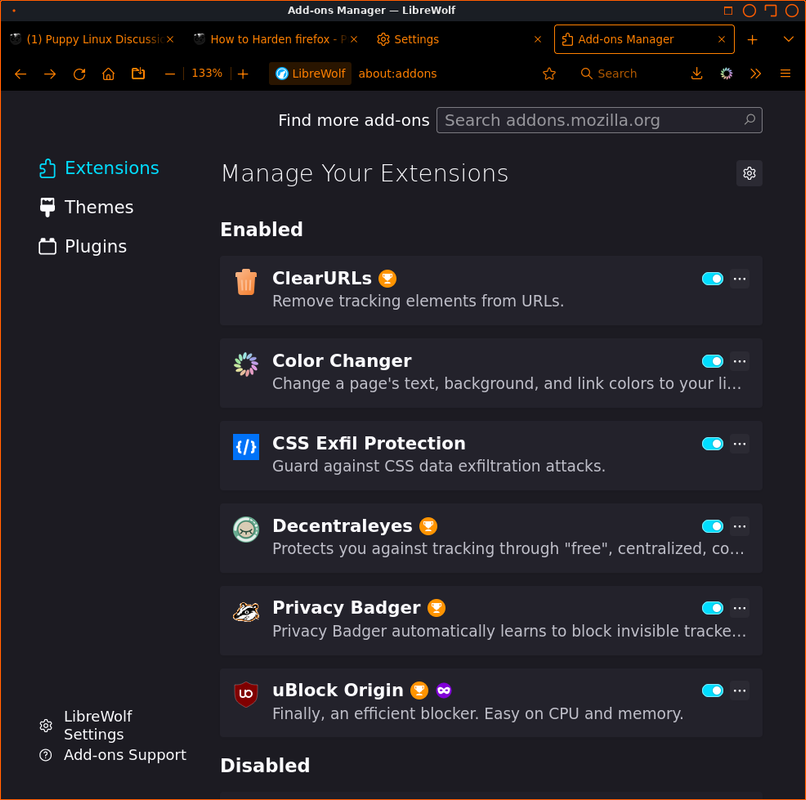
Task: Open the Downloads panel icon
Action: tap(697, 74)
